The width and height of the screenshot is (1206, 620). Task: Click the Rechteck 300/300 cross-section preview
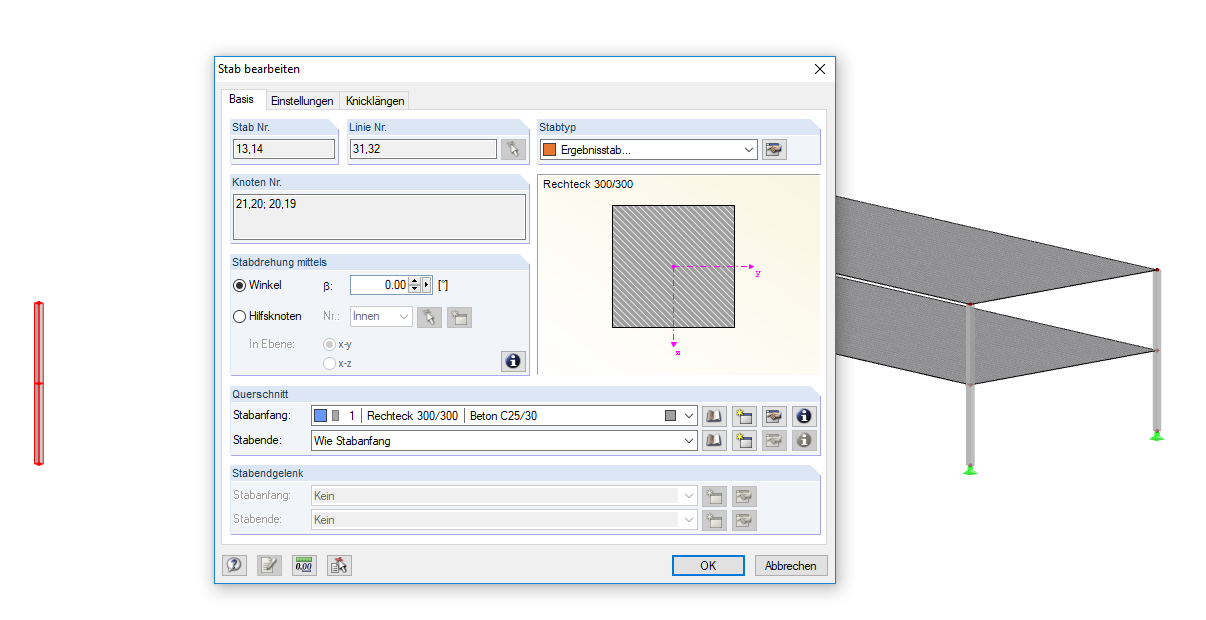pos(674,267)
